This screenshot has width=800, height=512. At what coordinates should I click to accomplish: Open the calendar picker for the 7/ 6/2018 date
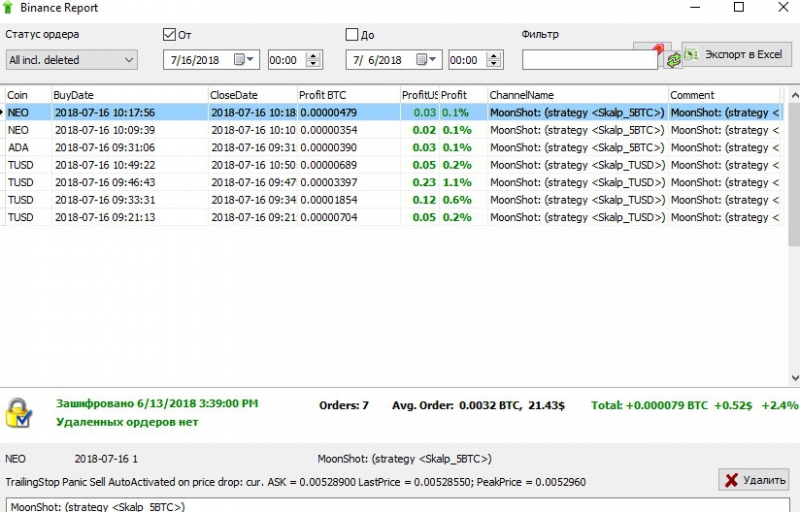pos(427,60)
